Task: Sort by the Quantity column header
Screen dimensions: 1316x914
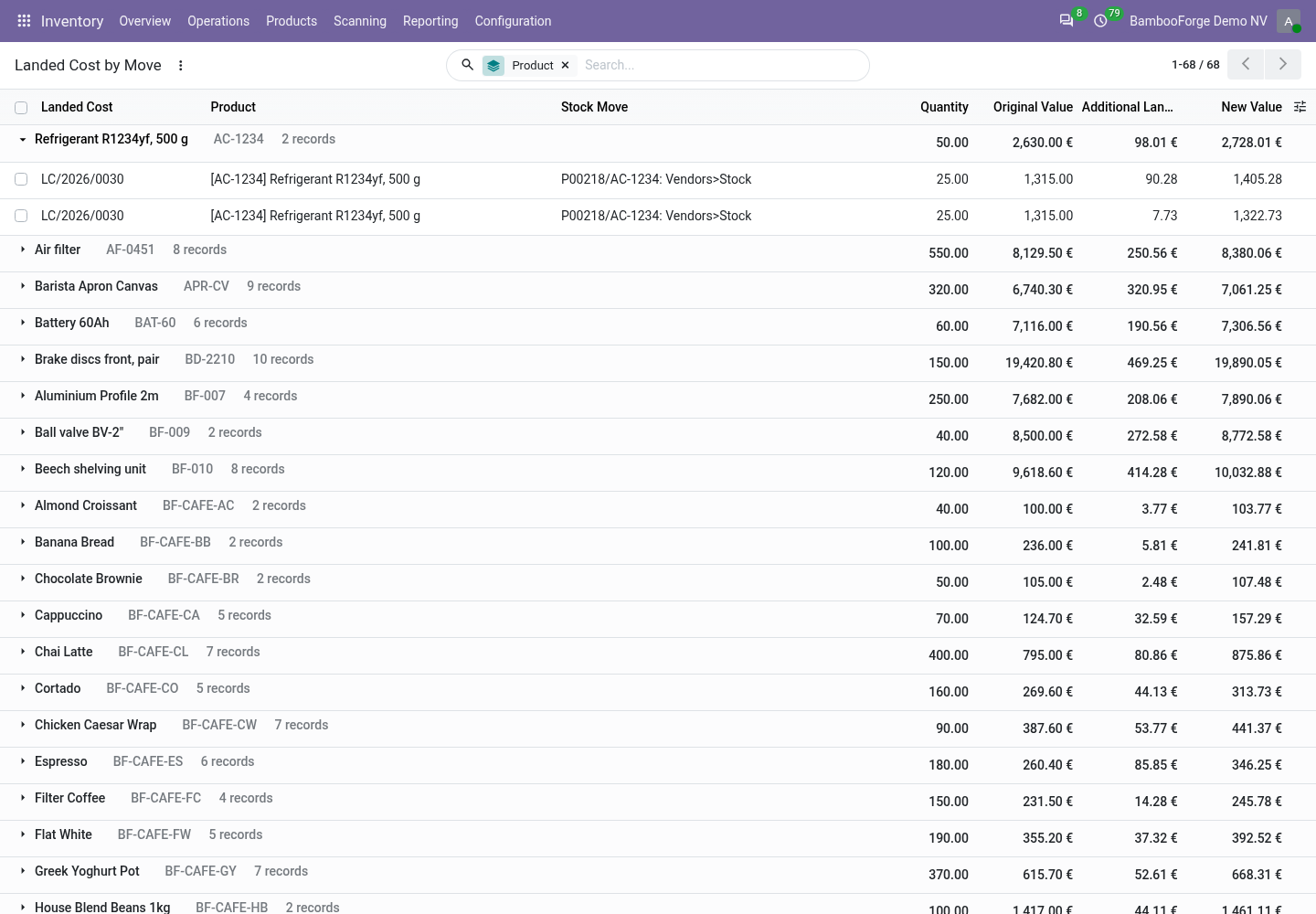Action: click(944, 107)
